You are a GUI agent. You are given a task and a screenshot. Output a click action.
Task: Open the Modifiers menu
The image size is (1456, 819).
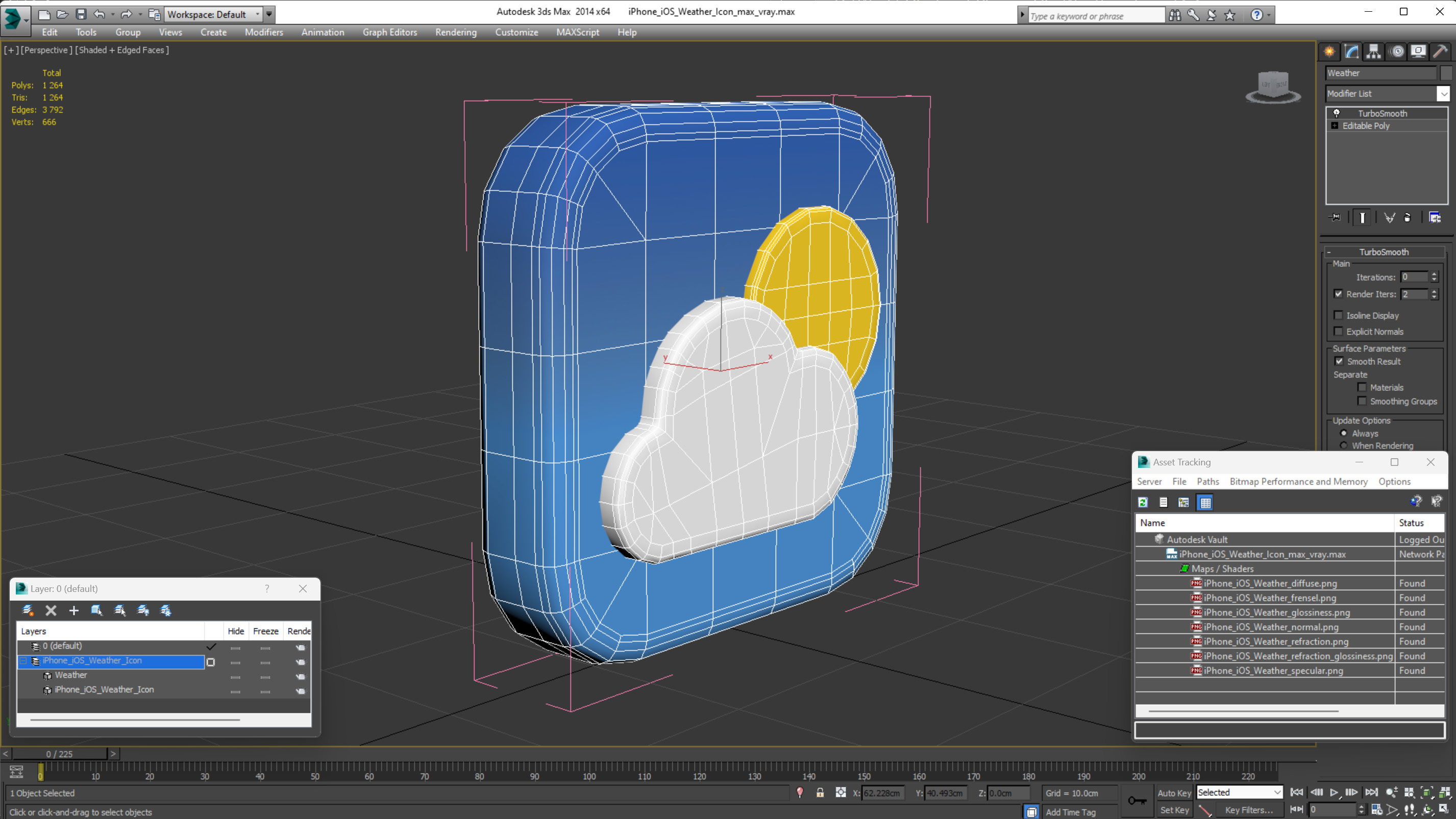[264, 32]
